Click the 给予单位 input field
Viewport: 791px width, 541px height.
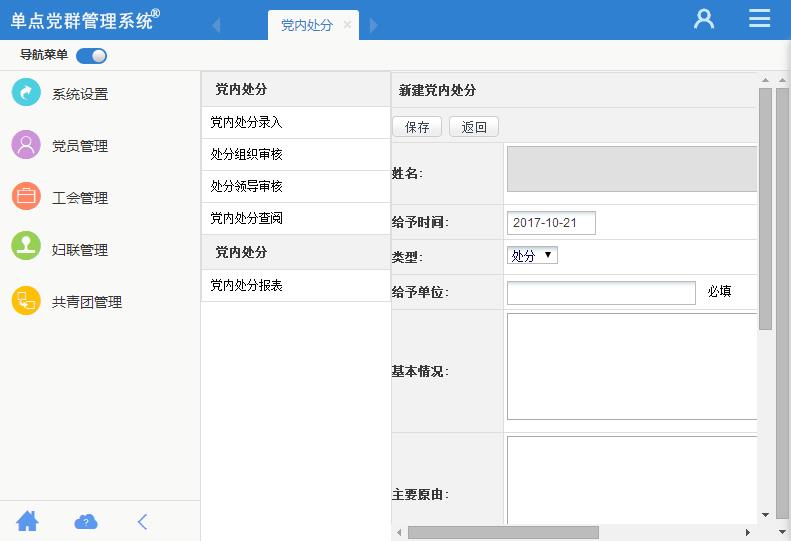(601, 293)
